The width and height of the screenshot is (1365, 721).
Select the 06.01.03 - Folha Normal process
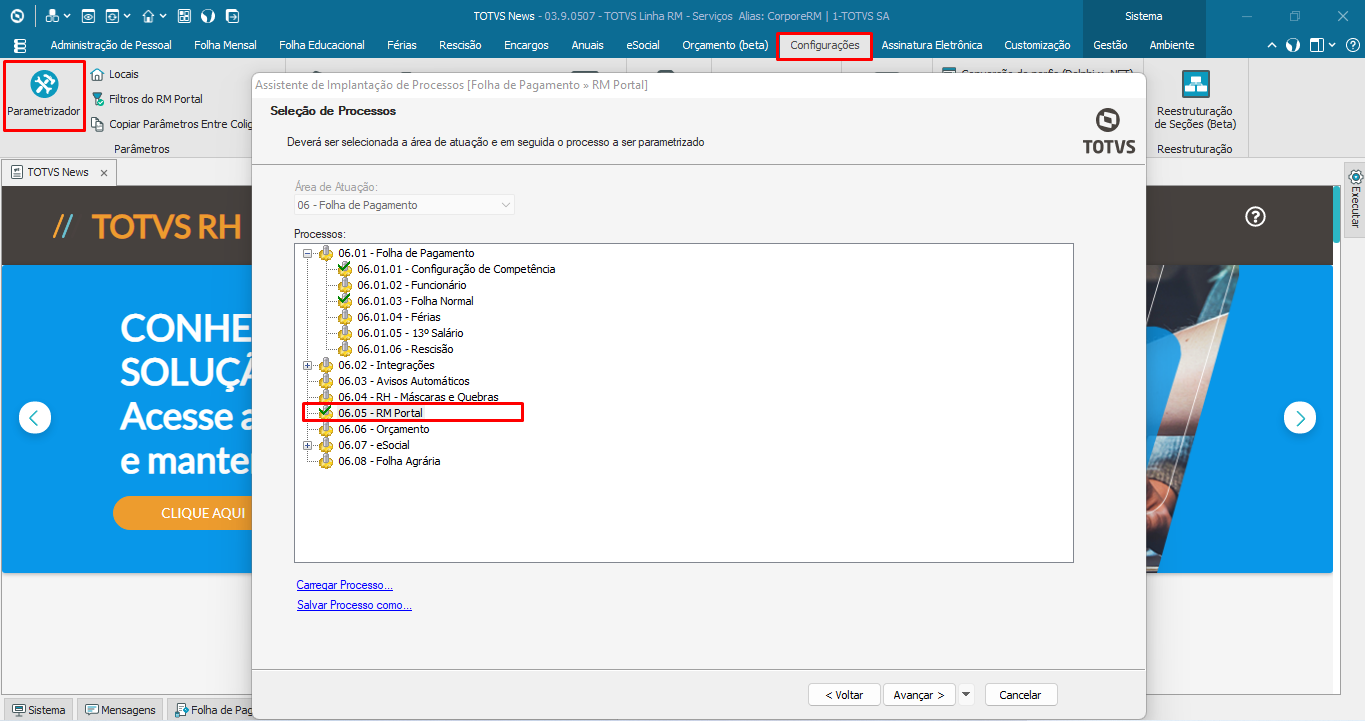[415, 301]
